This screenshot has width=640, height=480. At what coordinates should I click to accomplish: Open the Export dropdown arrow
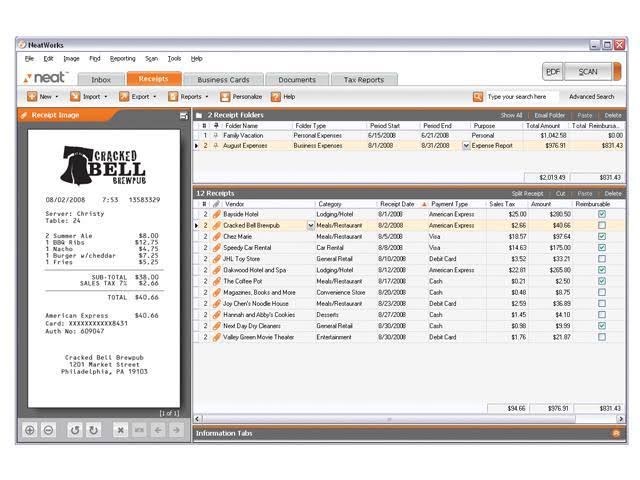(155, 97)
